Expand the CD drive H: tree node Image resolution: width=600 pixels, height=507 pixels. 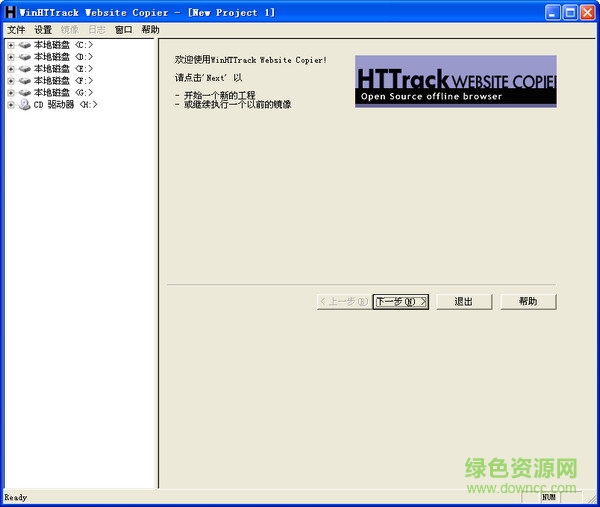coord(11,105)
